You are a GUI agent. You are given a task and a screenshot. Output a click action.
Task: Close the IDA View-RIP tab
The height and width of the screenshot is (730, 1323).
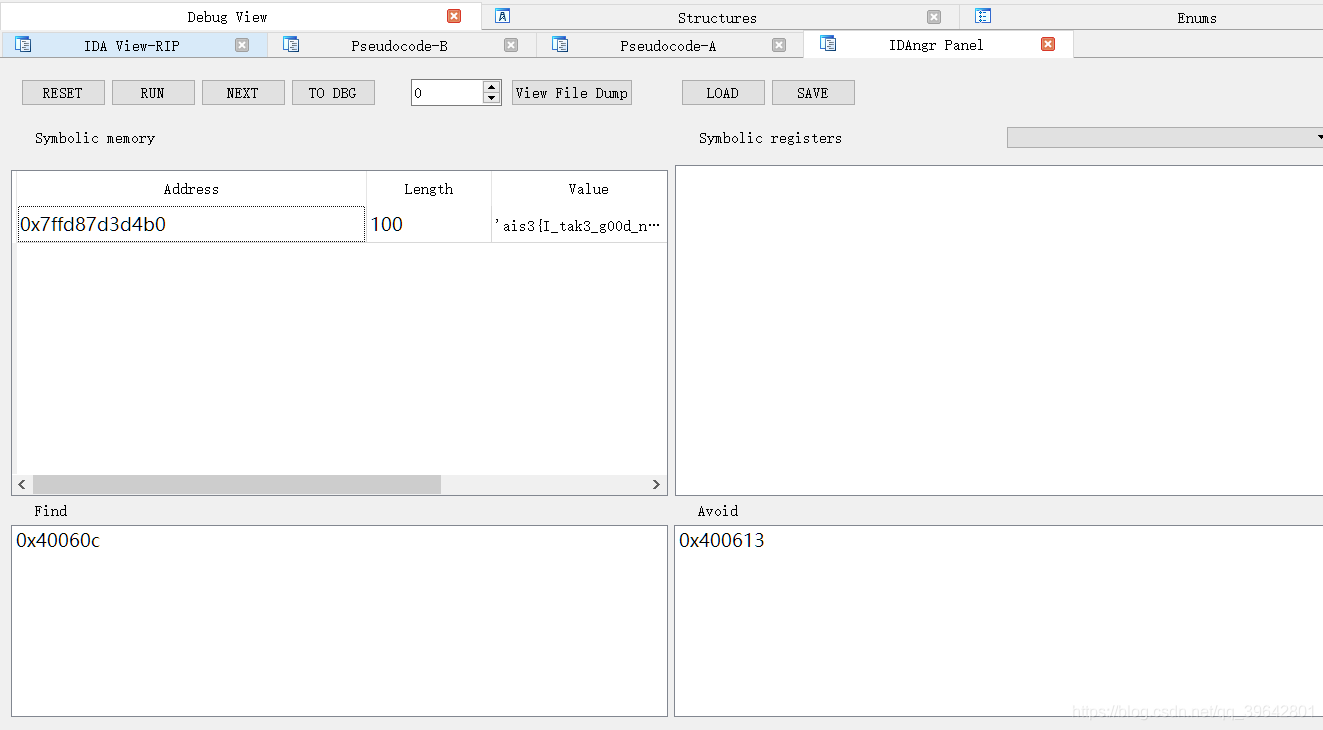242,45
